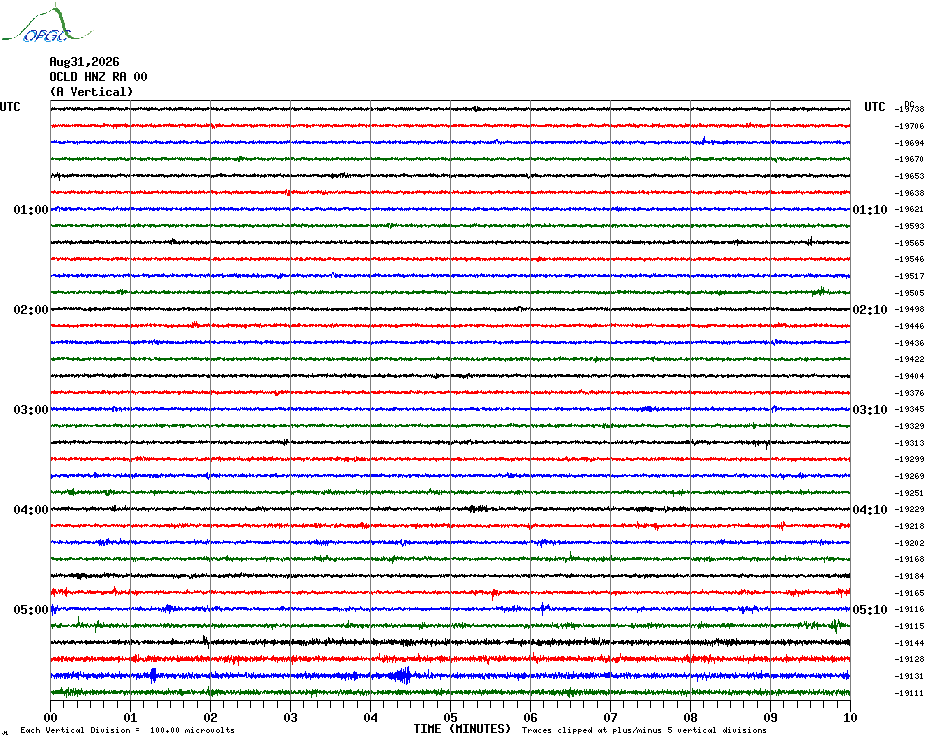Click the 02:00 UTC row label
The image size is (930, 744).
pos(31,310)
